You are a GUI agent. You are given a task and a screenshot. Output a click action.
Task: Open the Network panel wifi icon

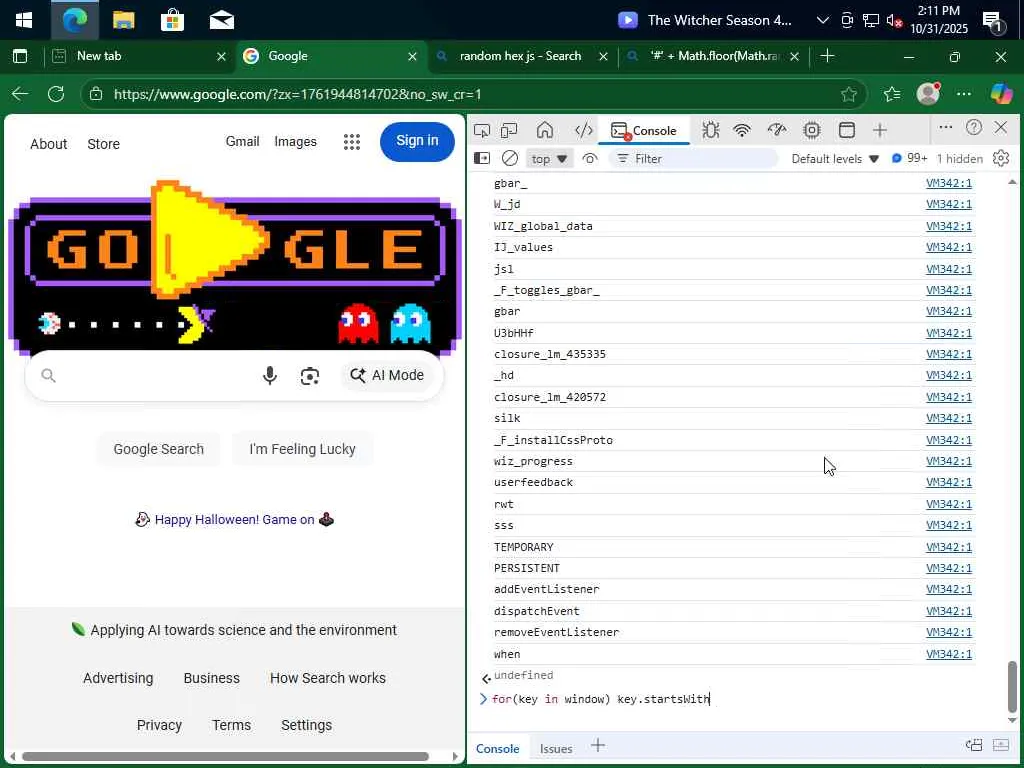742,130
